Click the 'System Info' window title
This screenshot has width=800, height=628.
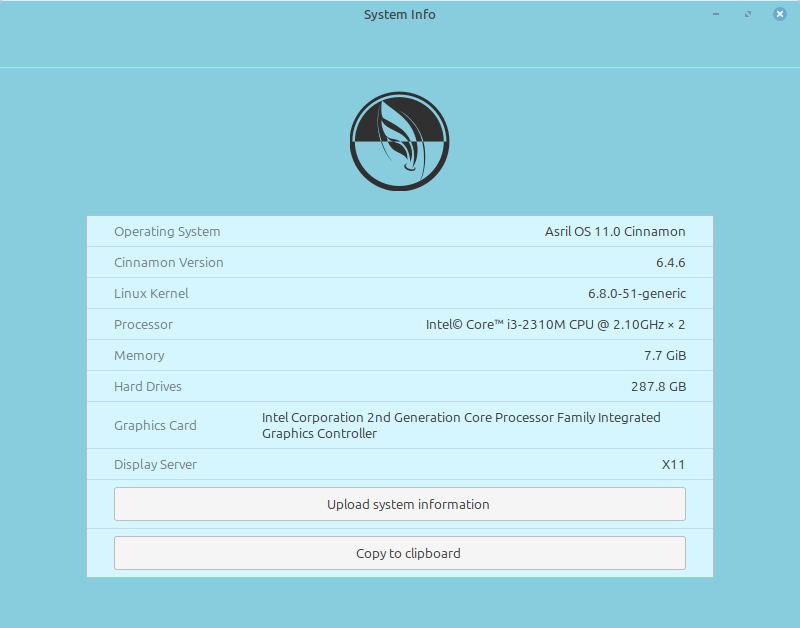[399, 14]
